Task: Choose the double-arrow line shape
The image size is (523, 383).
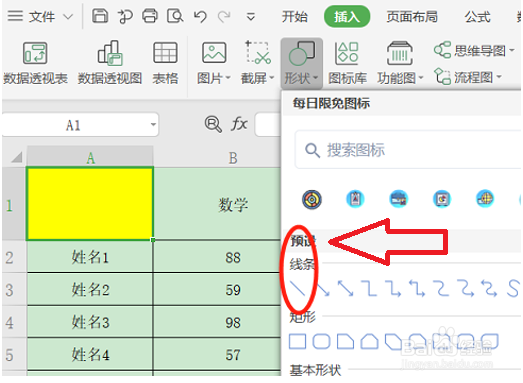Action: click(346, 288)
